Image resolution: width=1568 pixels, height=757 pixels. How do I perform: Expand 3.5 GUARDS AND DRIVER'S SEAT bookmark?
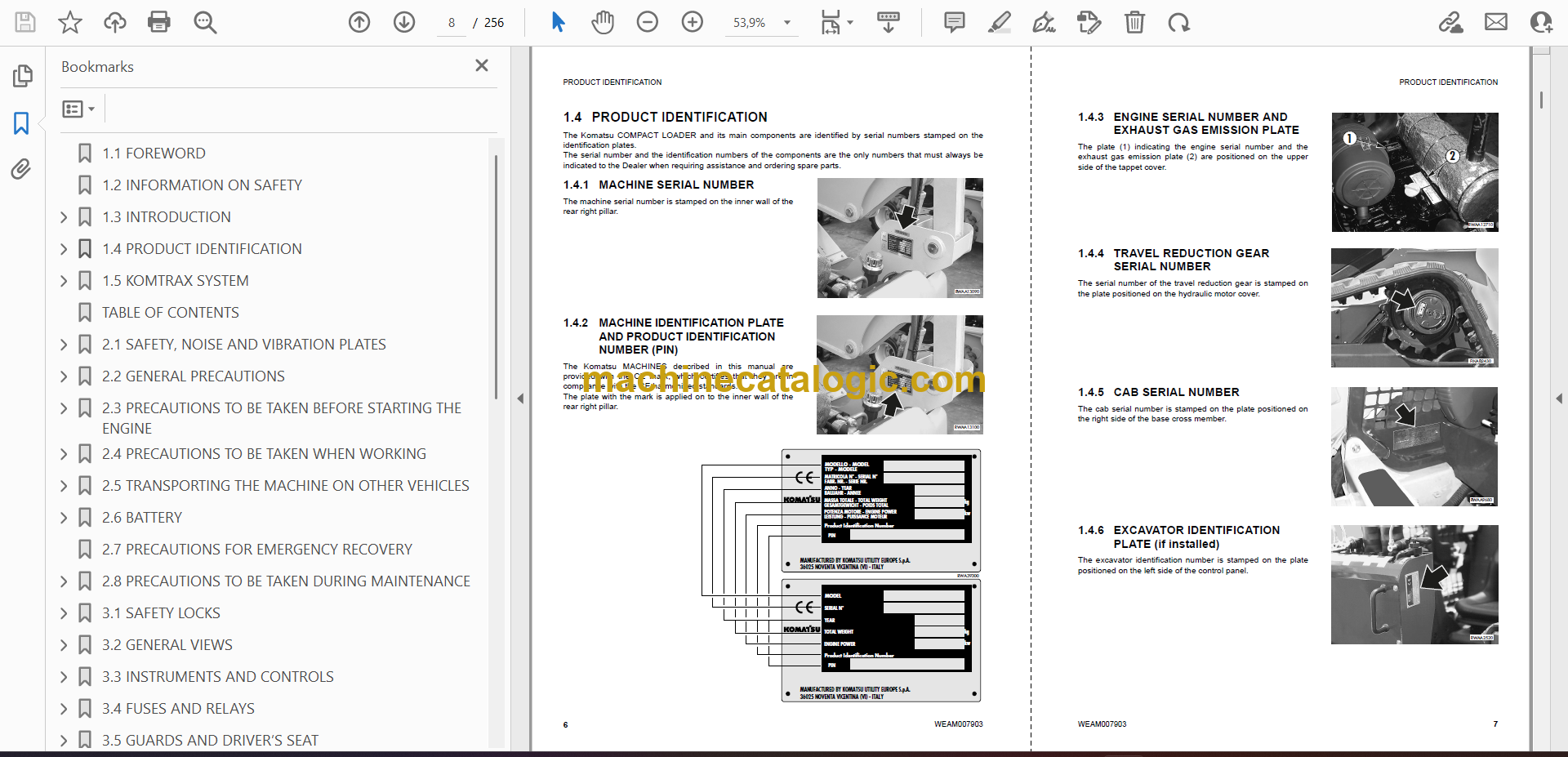(64, 741)
